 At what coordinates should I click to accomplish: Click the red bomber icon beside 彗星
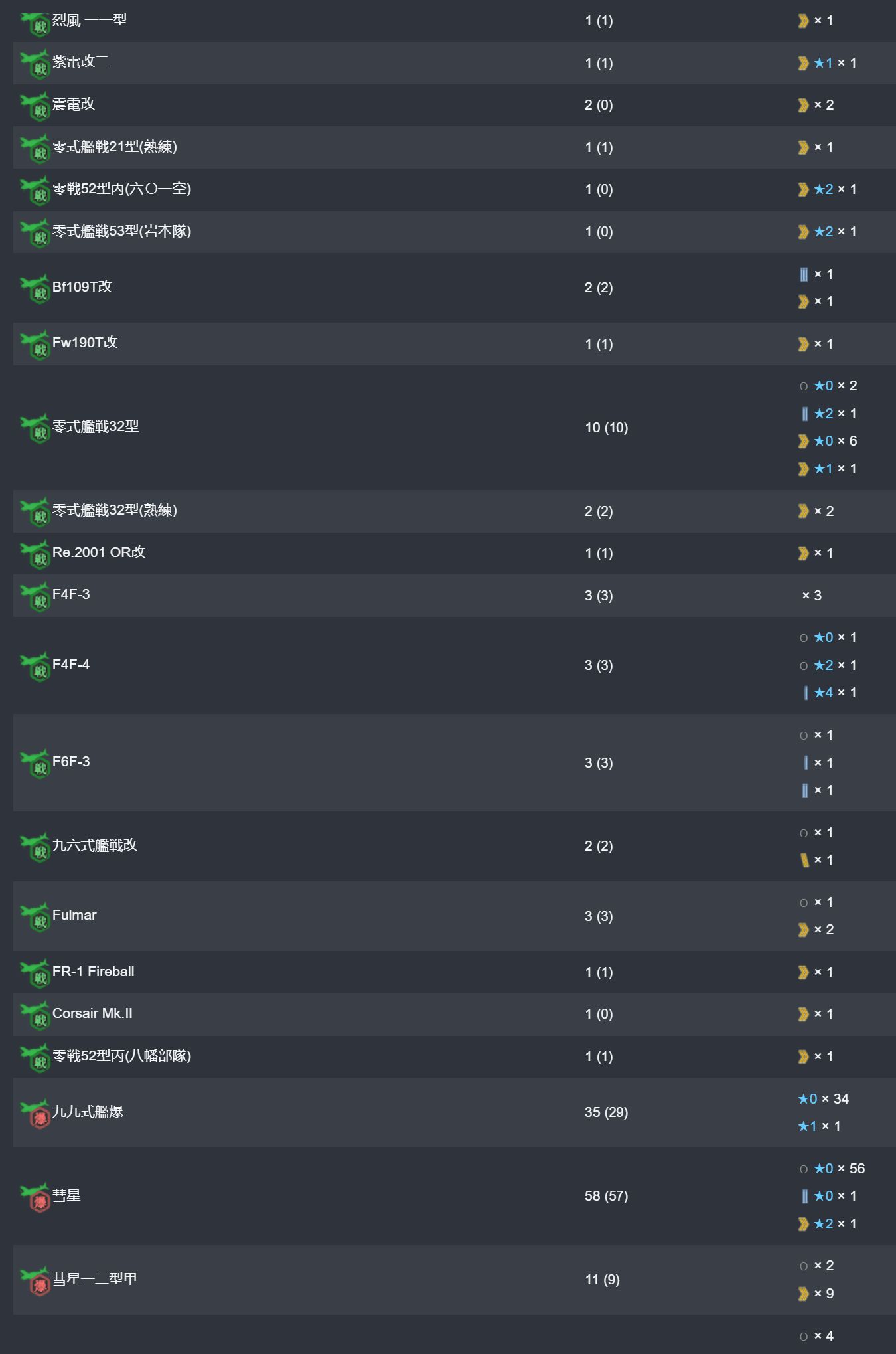35,1197
